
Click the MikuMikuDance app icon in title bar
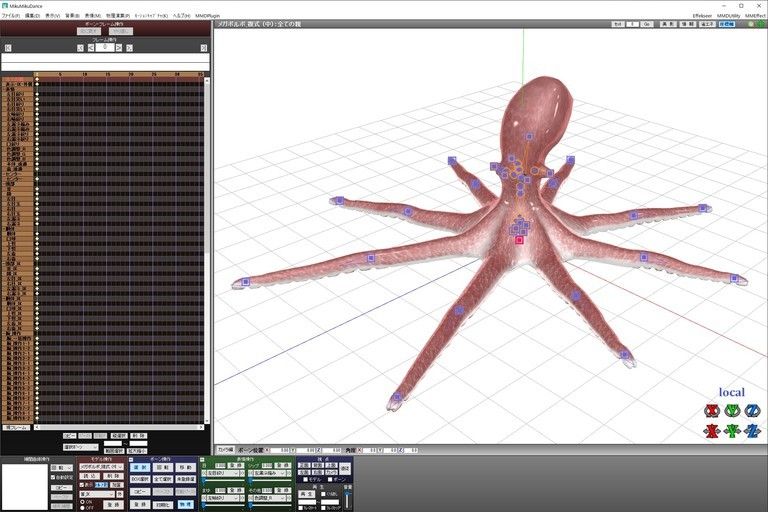(x=4, y=6)
